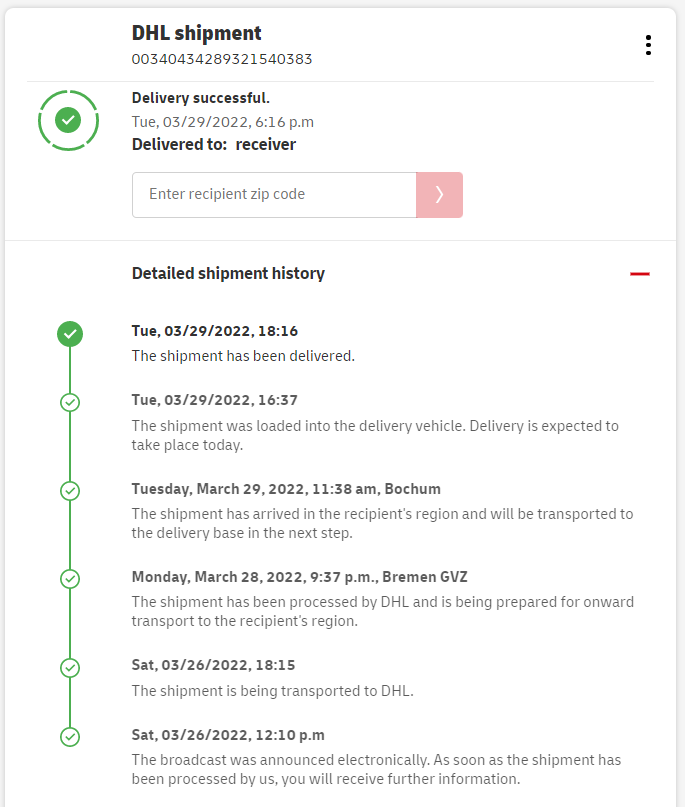Click the Detailed shipment history heading

[x=228, y=273]
